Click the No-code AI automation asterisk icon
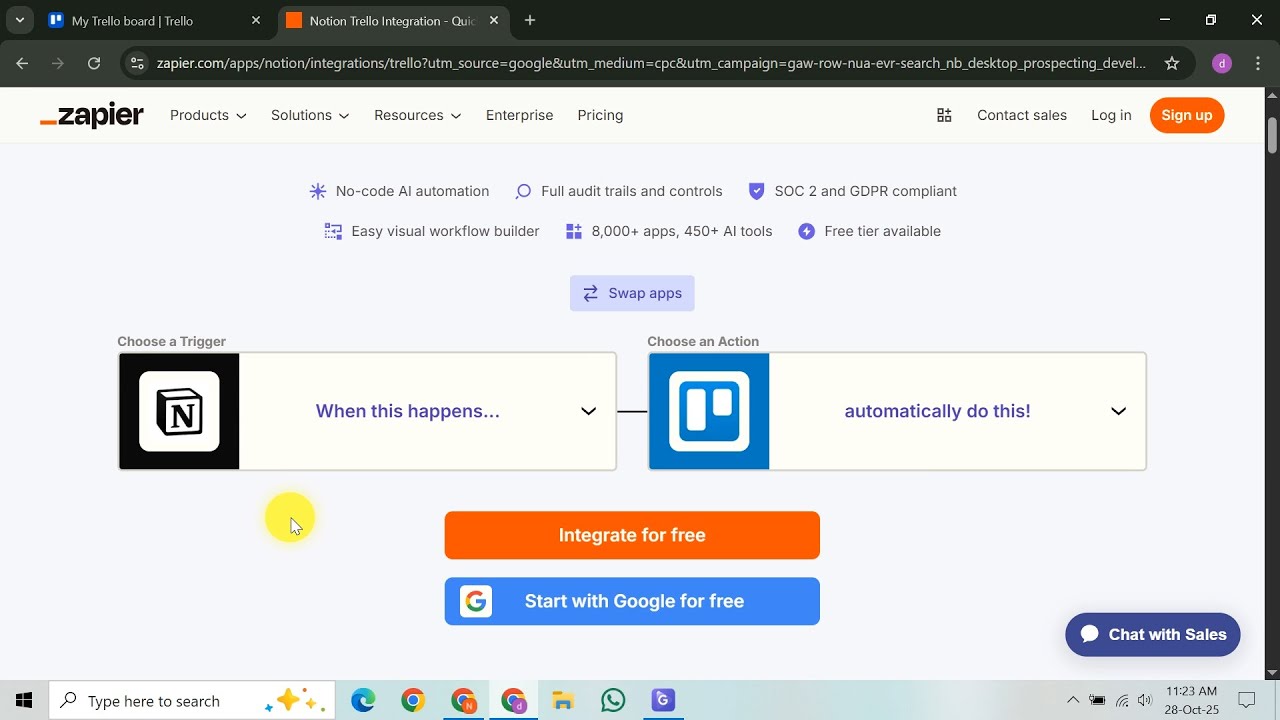This screenshot has width=1280, height=720. [x=318, y=191]
